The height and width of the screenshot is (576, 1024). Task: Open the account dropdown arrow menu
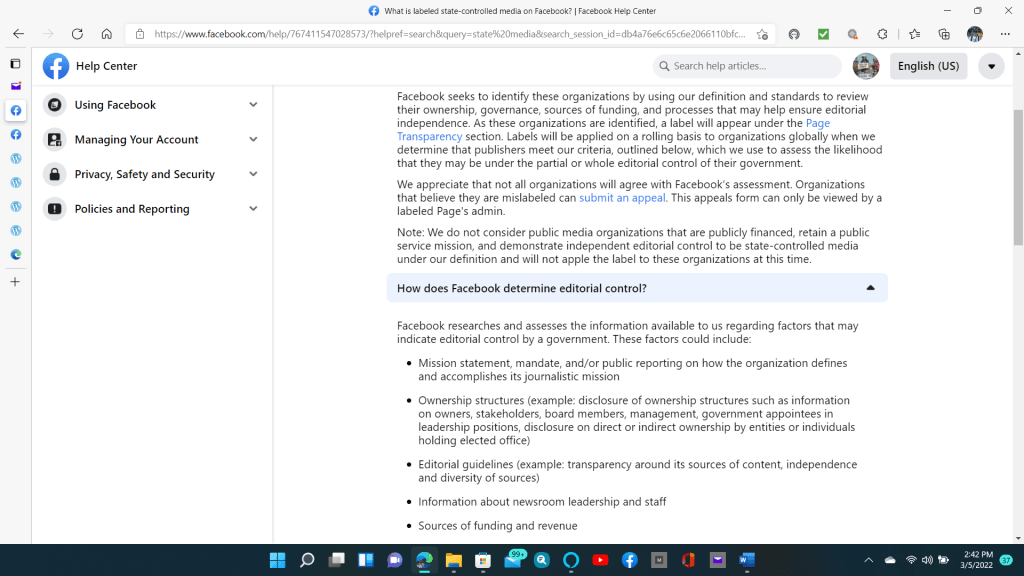(x=990, y=66)
